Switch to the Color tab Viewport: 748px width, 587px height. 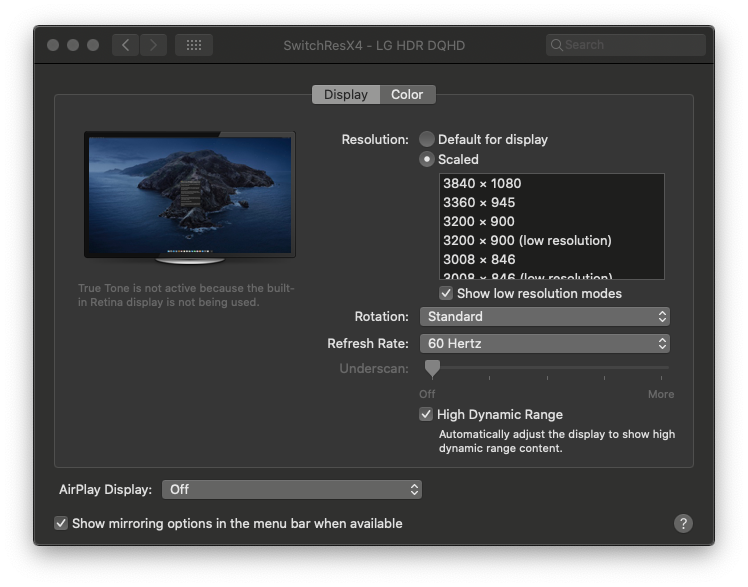407,94
